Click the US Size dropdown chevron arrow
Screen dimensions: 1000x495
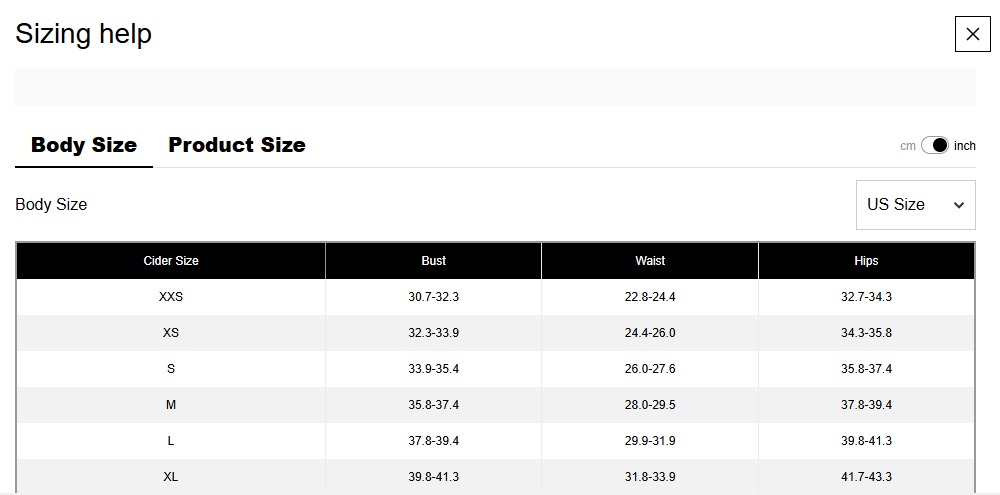tap(958, 205)
